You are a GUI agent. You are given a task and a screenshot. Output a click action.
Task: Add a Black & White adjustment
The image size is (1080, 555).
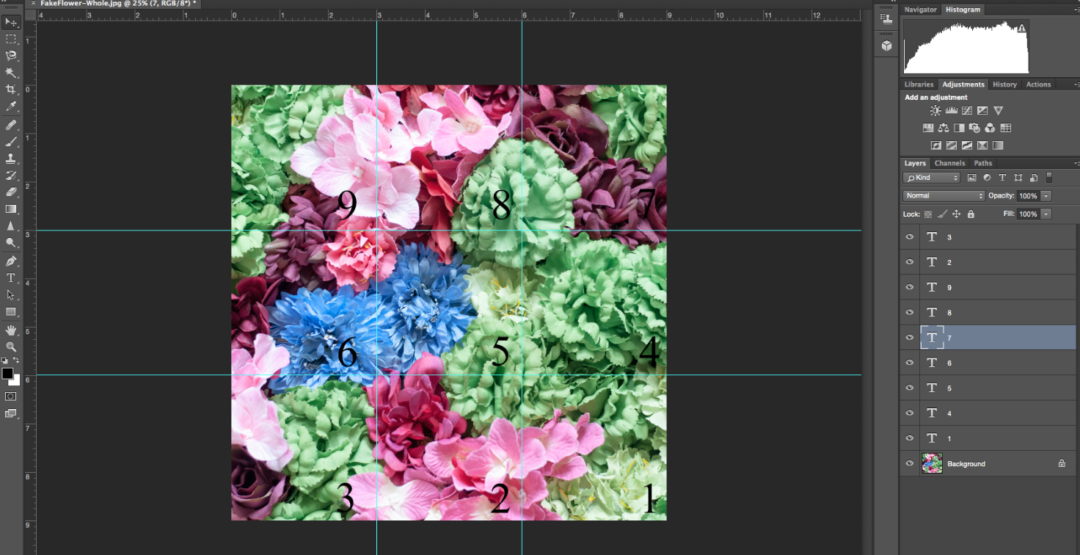click(x=959, y=128)
